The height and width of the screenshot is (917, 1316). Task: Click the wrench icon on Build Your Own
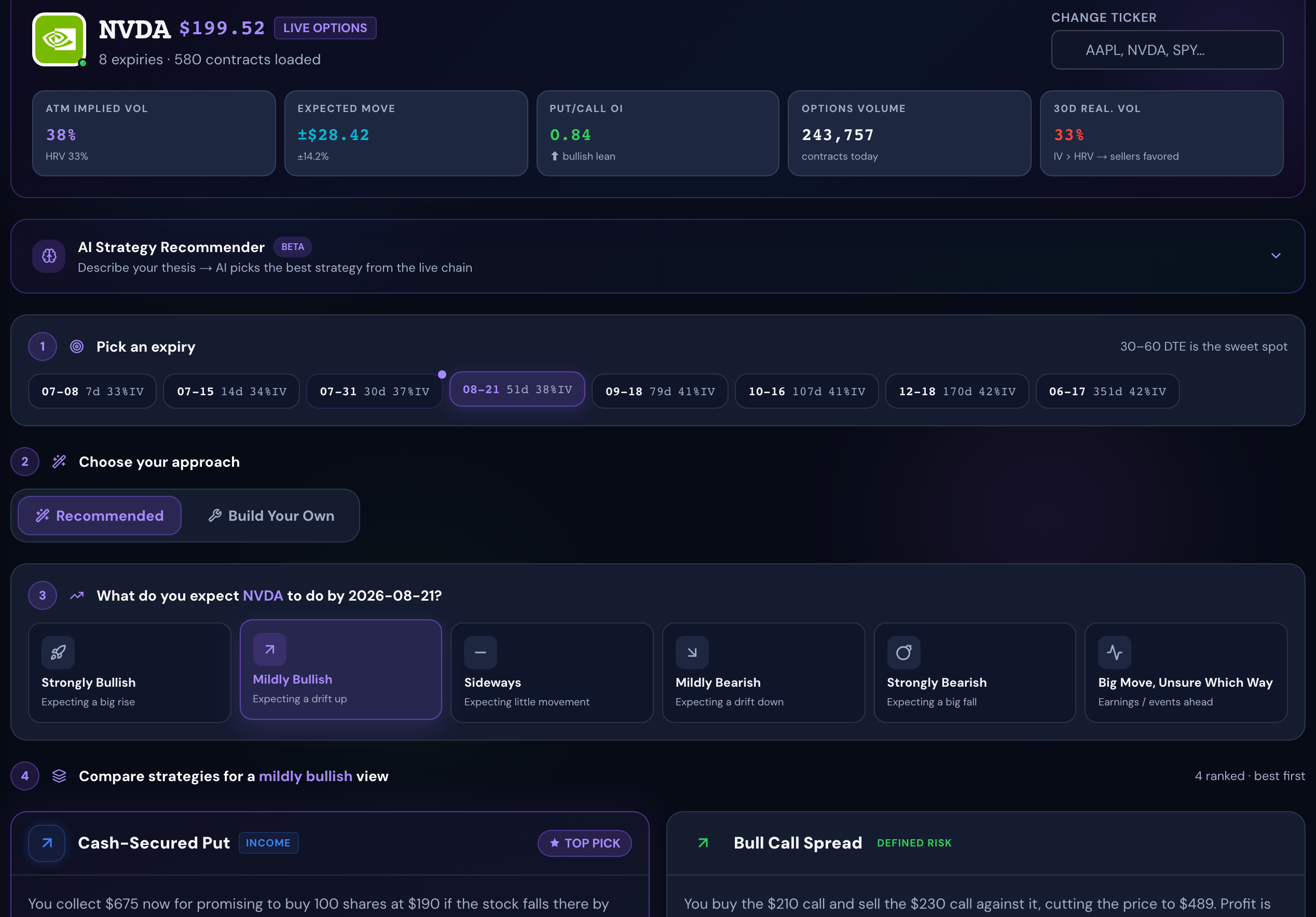pyautogui.click(x=215, y=516)
